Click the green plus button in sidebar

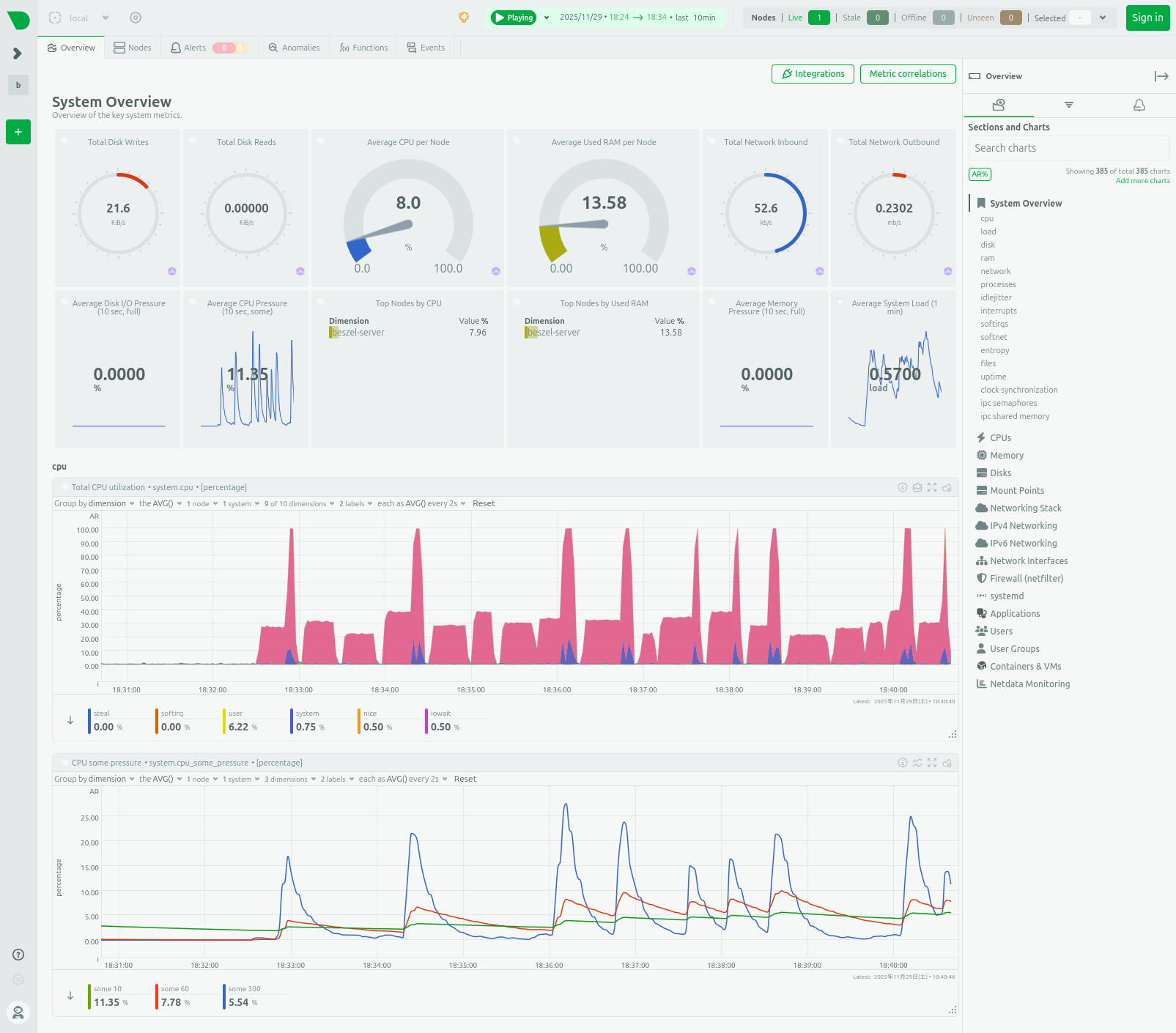click(x=18, y=132)
